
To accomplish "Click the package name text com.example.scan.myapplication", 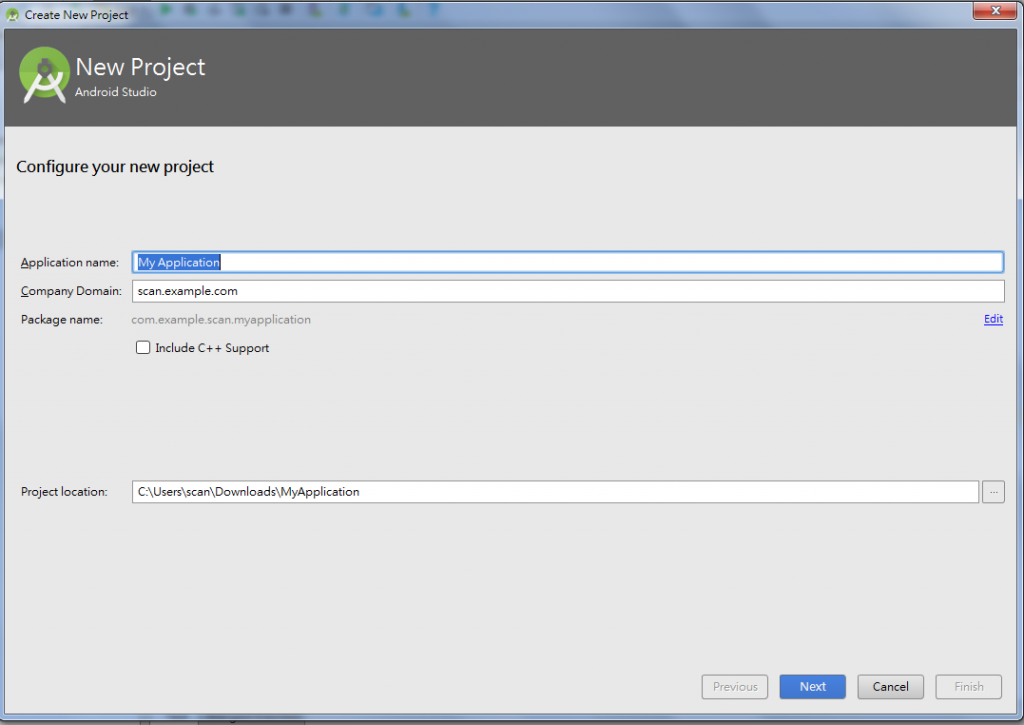I will coord(221,319).
